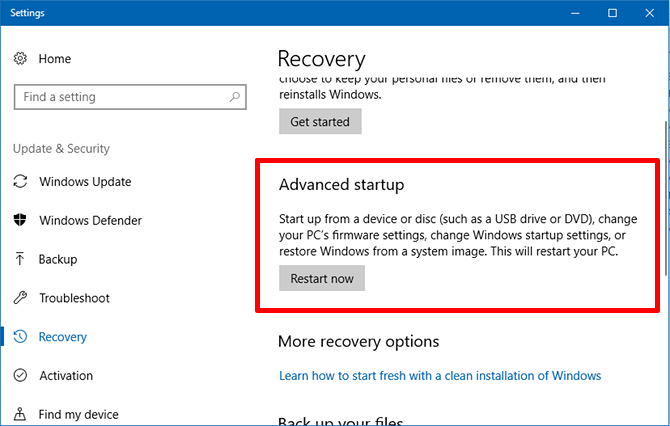This screenshot has width=670, height=426.
Task: Click Get started to reset PC
Action: pyautogui.click(x=320, y=121)
